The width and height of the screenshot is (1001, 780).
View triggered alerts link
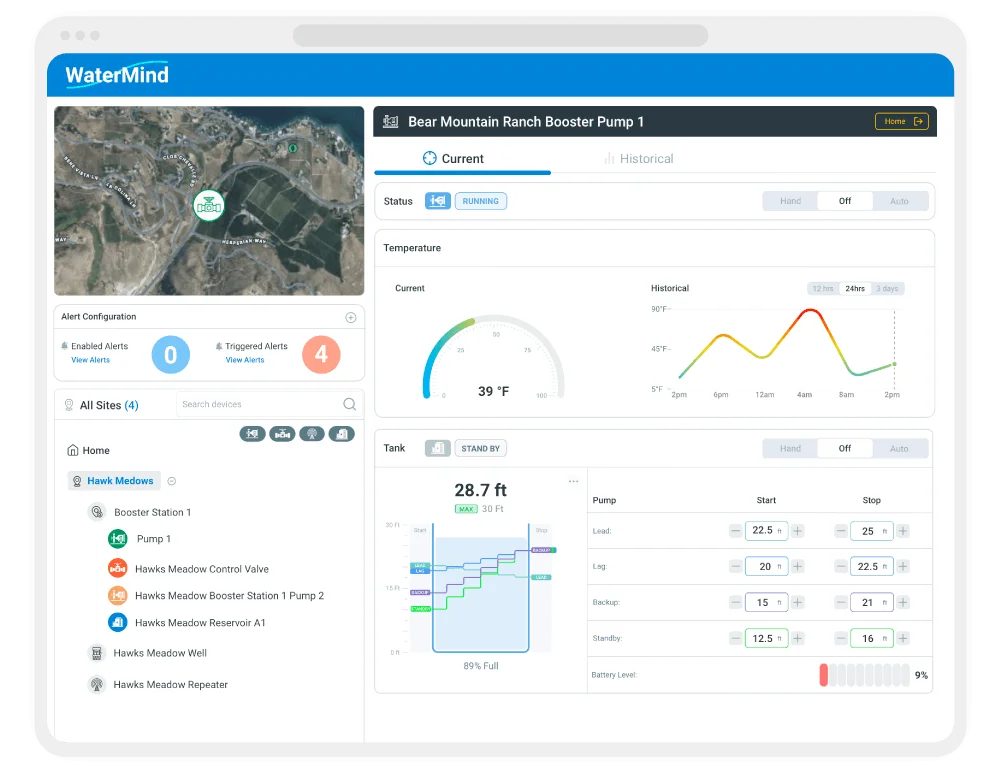[x=245, y=360]
